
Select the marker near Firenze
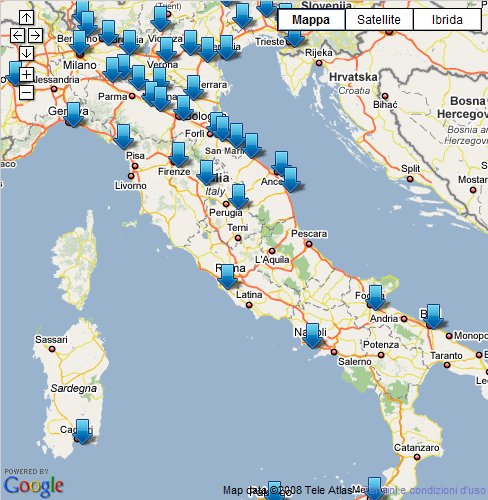[x=178, y=155]
